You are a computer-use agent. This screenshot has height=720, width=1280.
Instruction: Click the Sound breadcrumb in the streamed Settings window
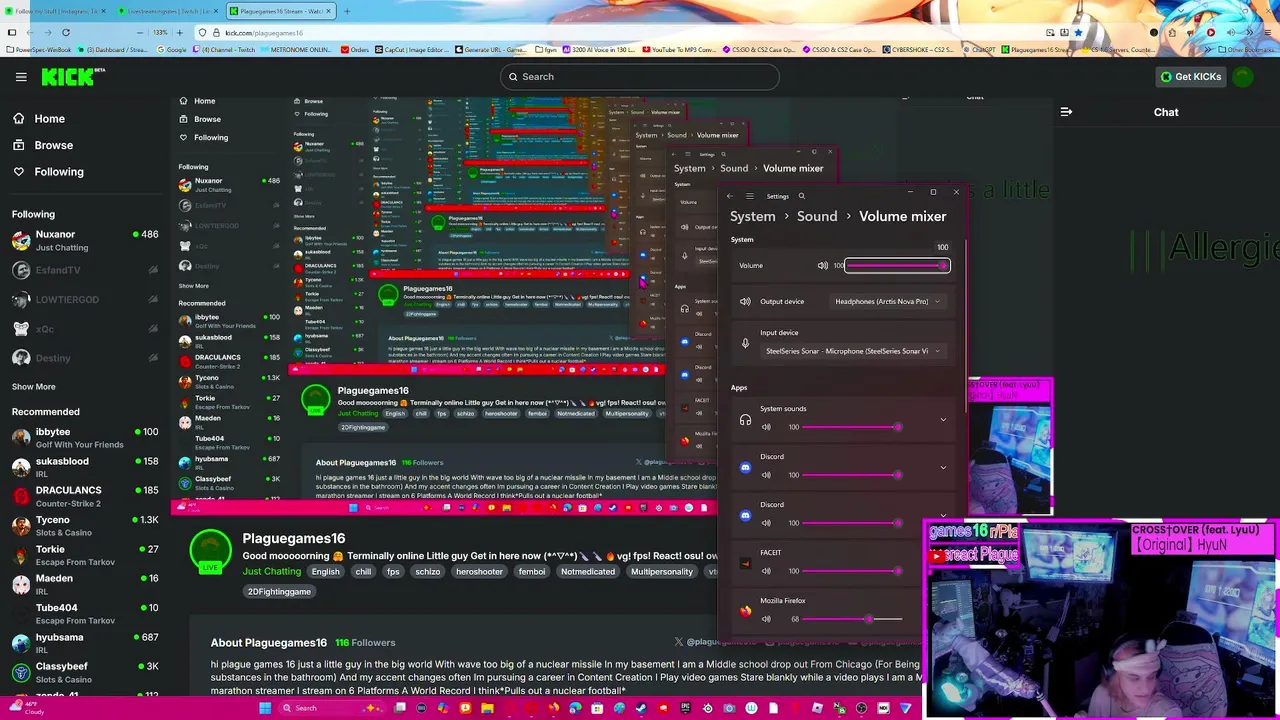pos(817,216)
